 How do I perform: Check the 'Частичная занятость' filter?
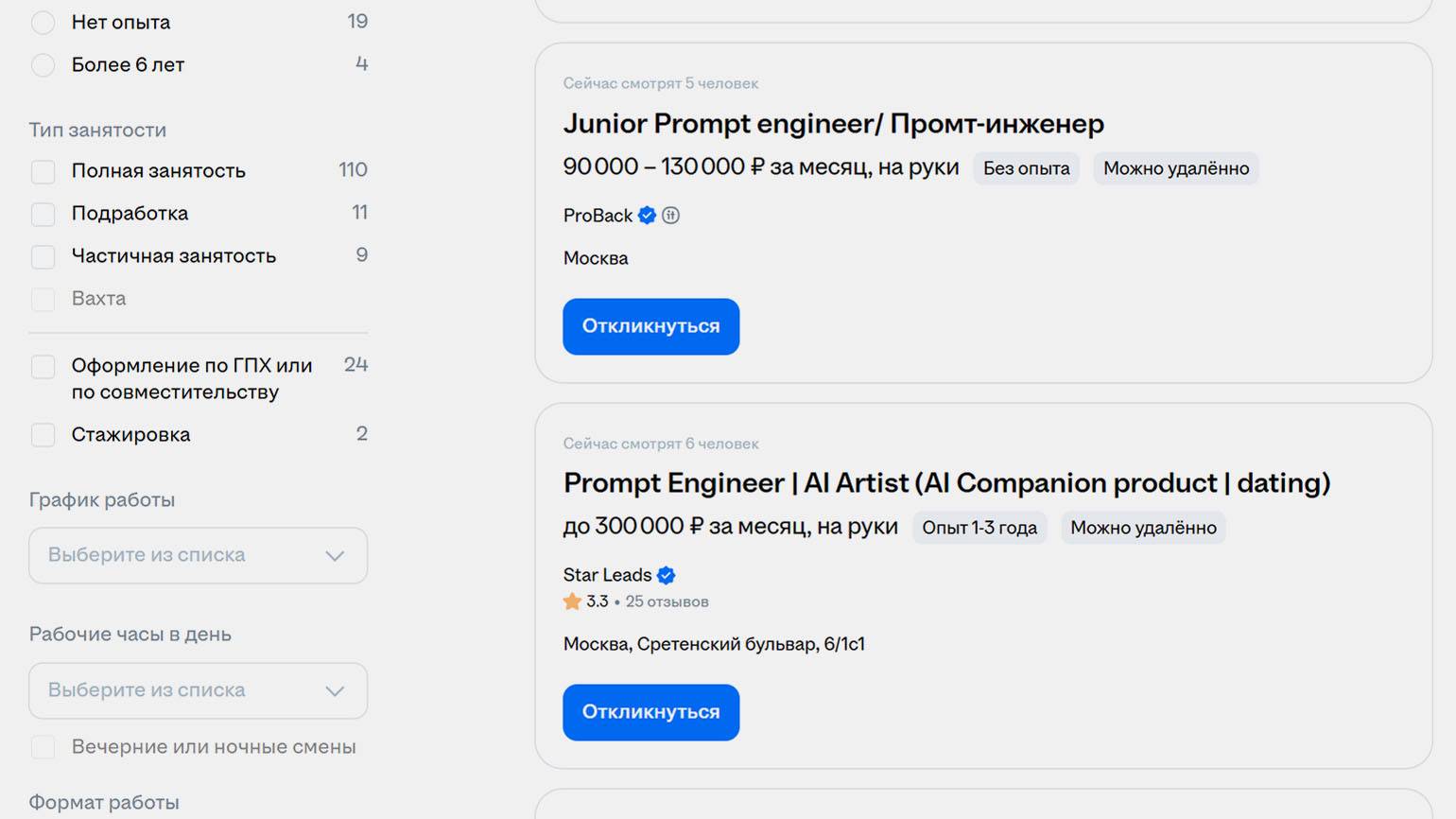[x=43, y=256]
